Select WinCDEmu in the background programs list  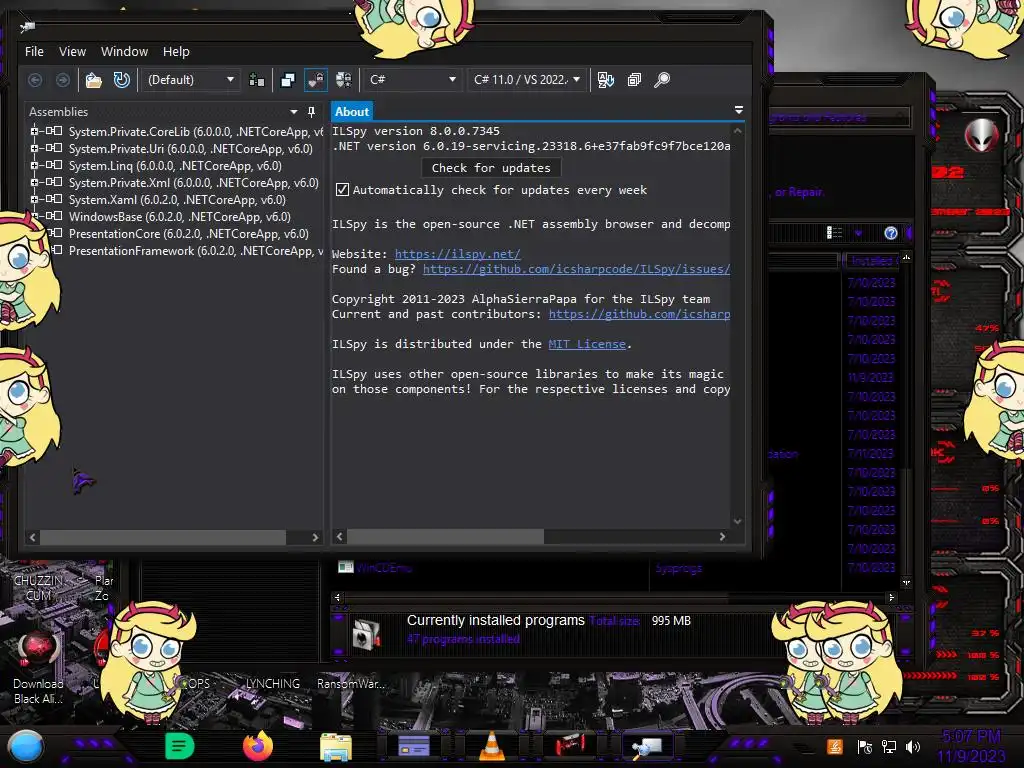coord(384,568)
